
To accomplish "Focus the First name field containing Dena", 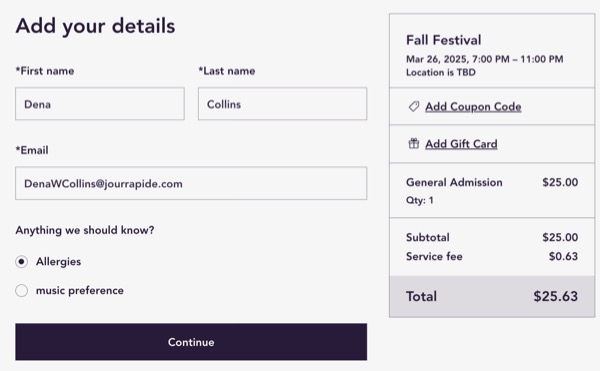I will (100, 104).
